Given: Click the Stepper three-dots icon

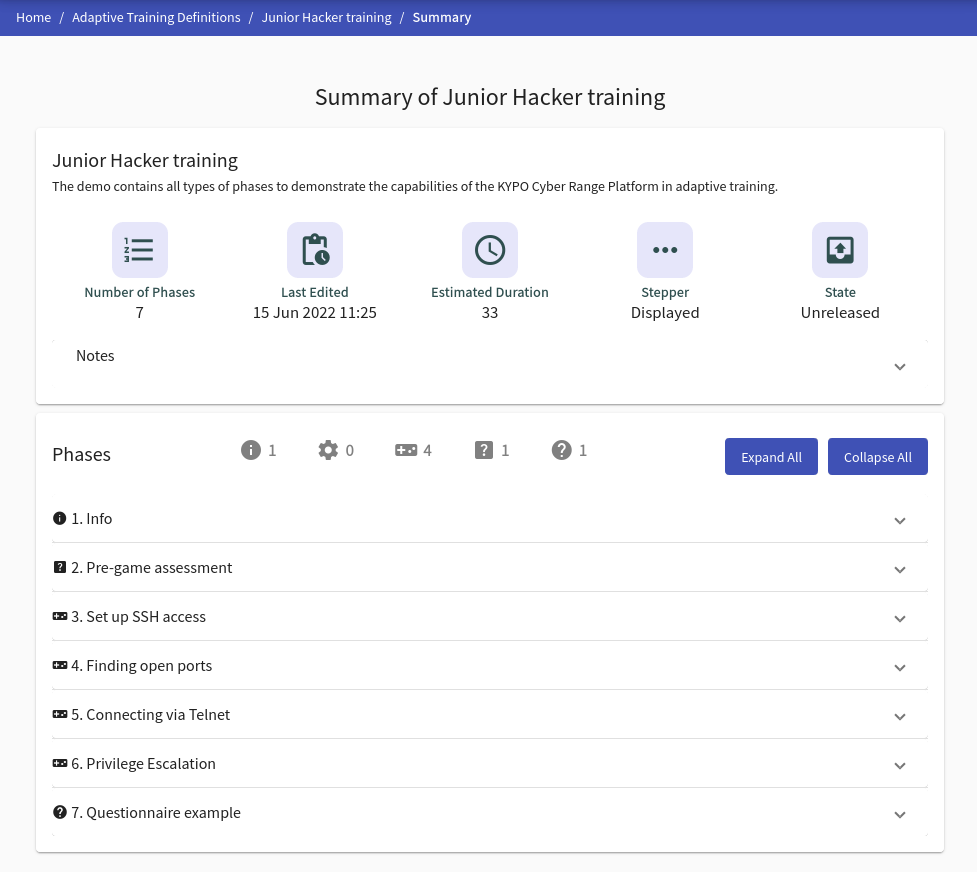Looking at the screenshot, I should coord(665,250).
